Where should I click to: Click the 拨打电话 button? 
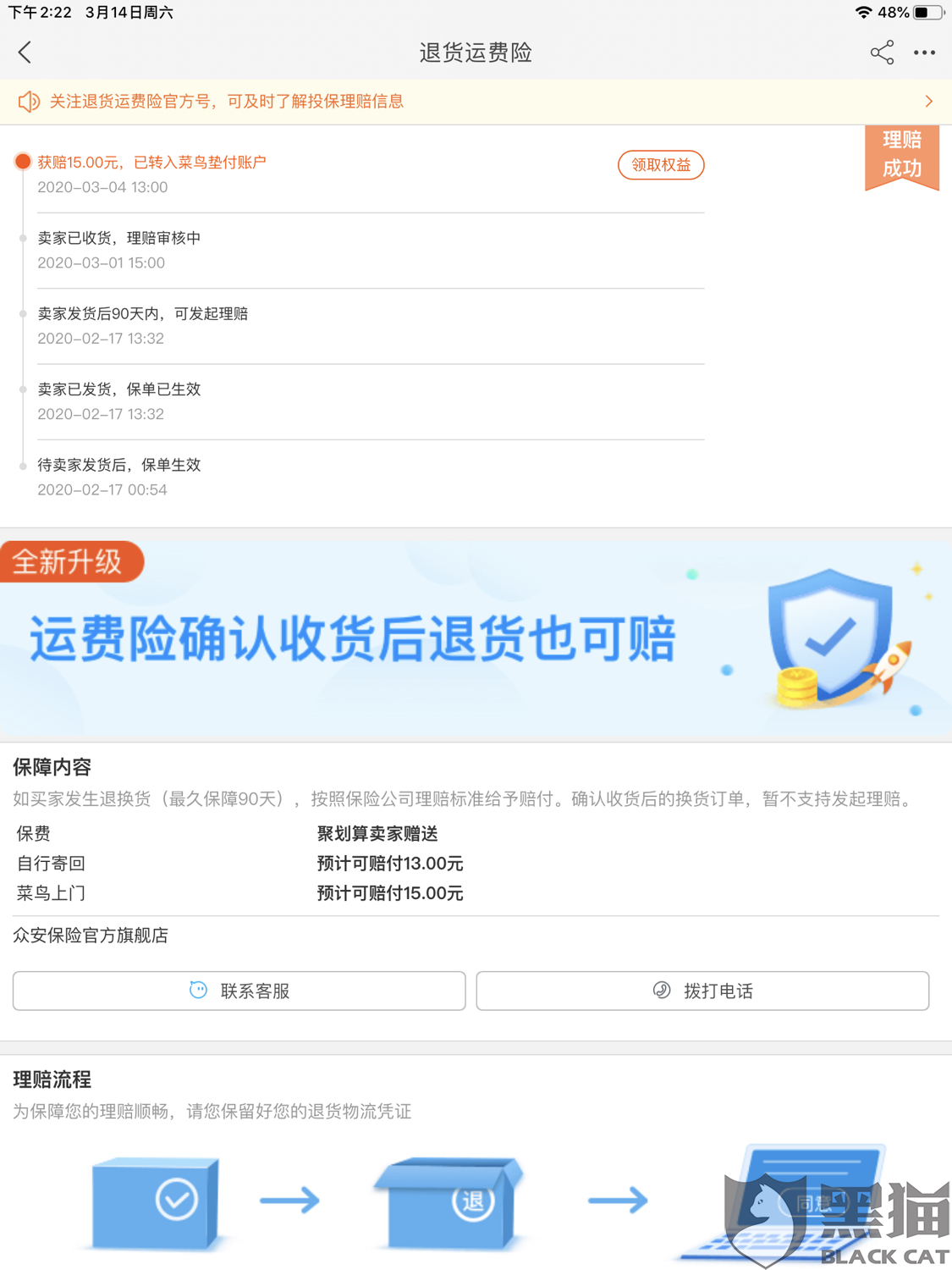tap(702, 991)
